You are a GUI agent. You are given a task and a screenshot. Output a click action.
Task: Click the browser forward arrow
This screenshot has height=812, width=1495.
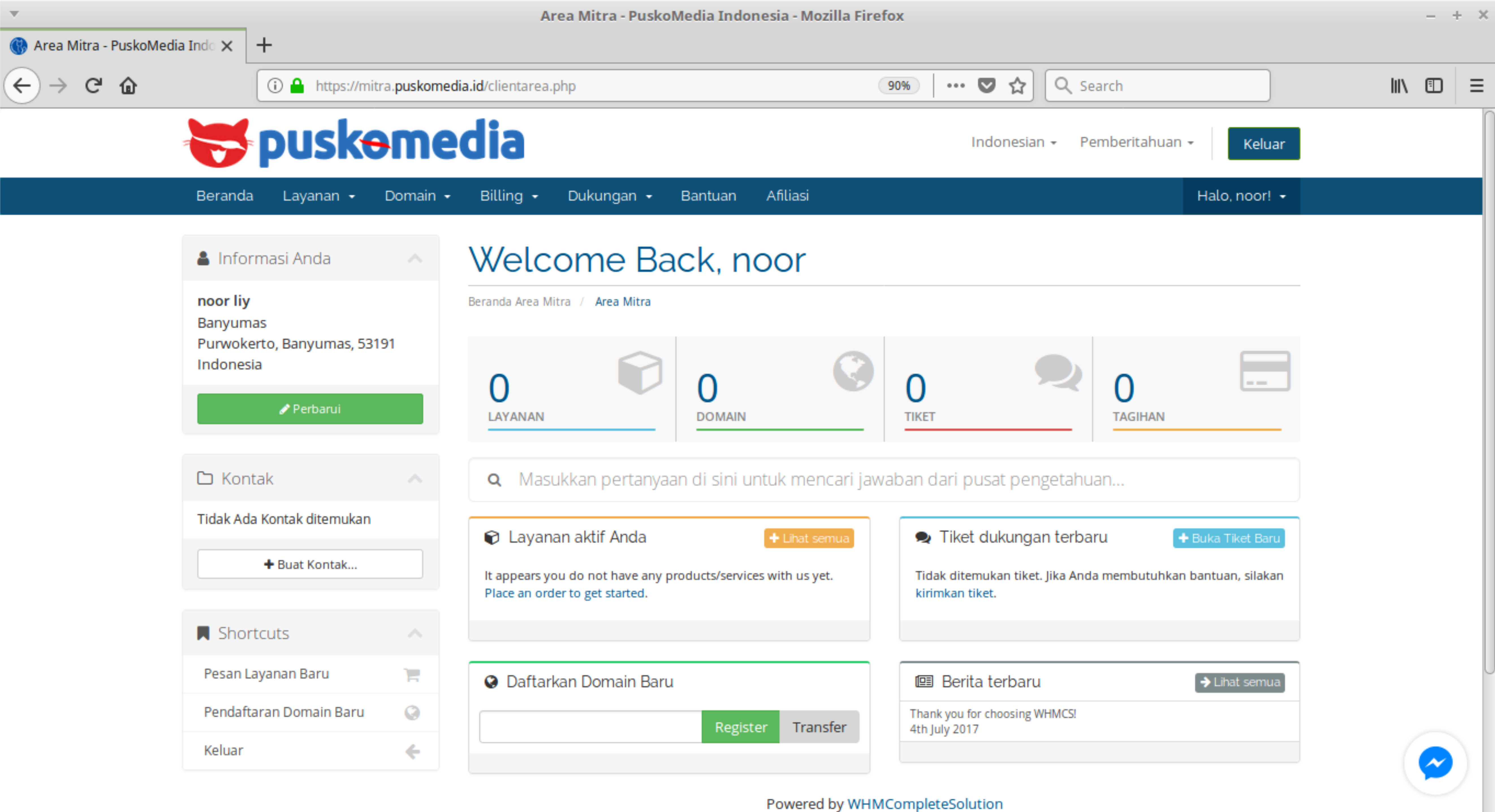[x=58, y=86]
